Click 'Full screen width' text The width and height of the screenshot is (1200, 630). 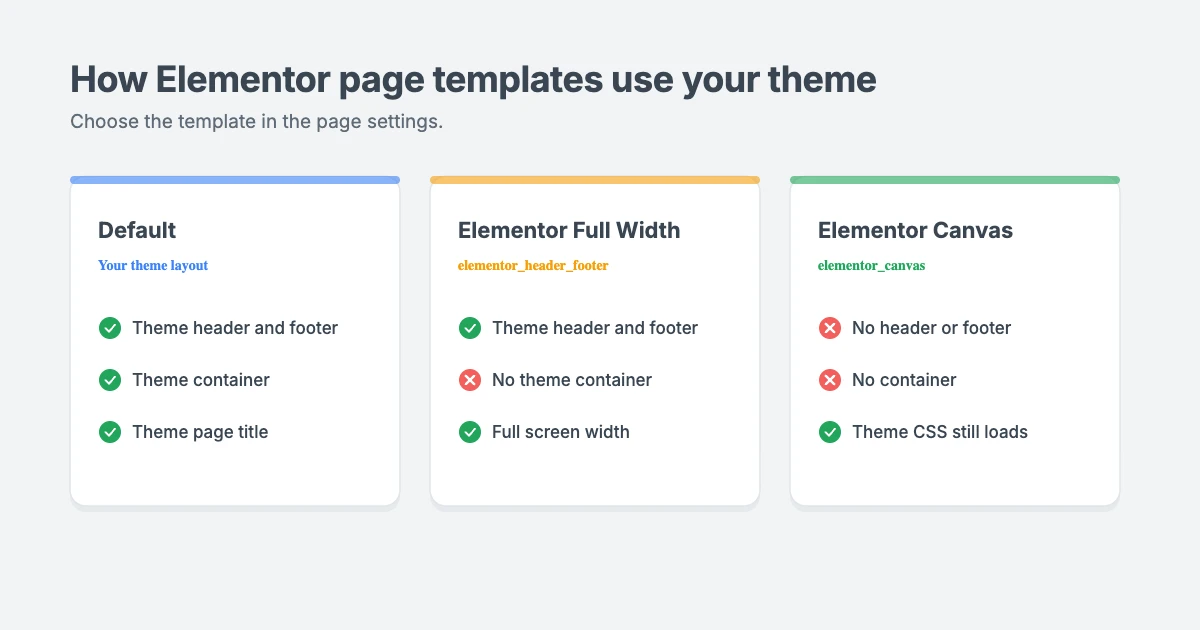click(x=561, y=432)
